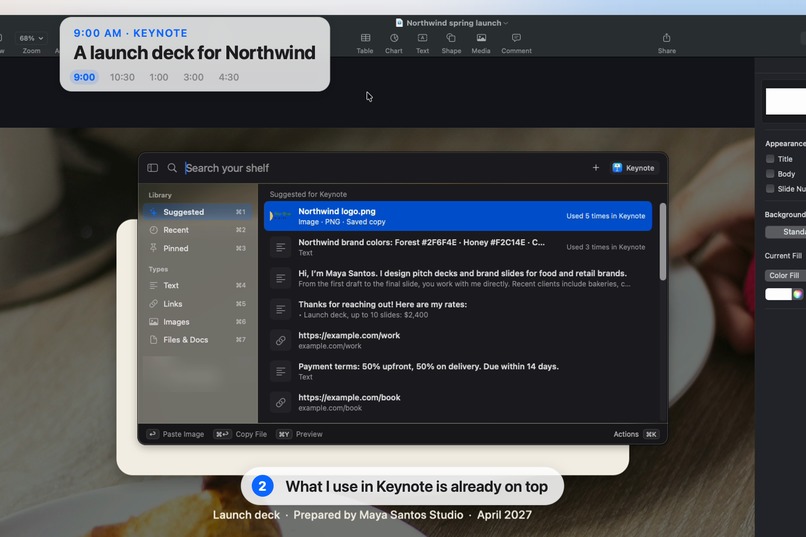
Task: Select the Northwind brand colors item
Action: 457,247
